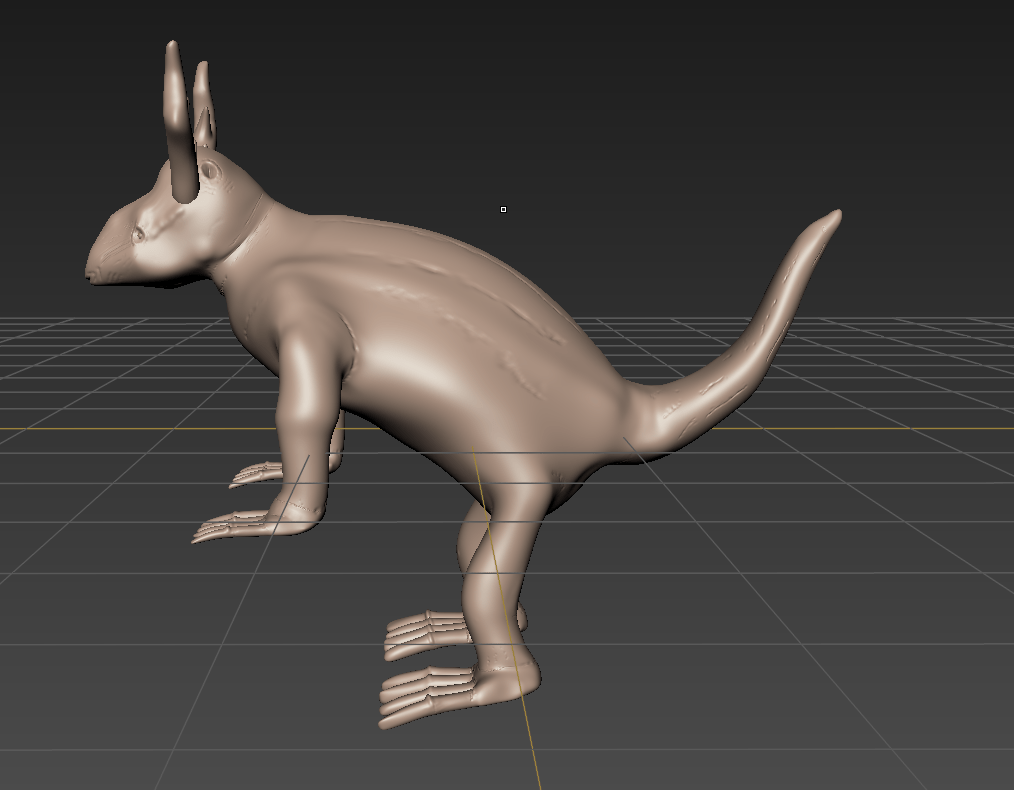Click the middle of the tail
1014x790 pixels.
tap(760, 340)
